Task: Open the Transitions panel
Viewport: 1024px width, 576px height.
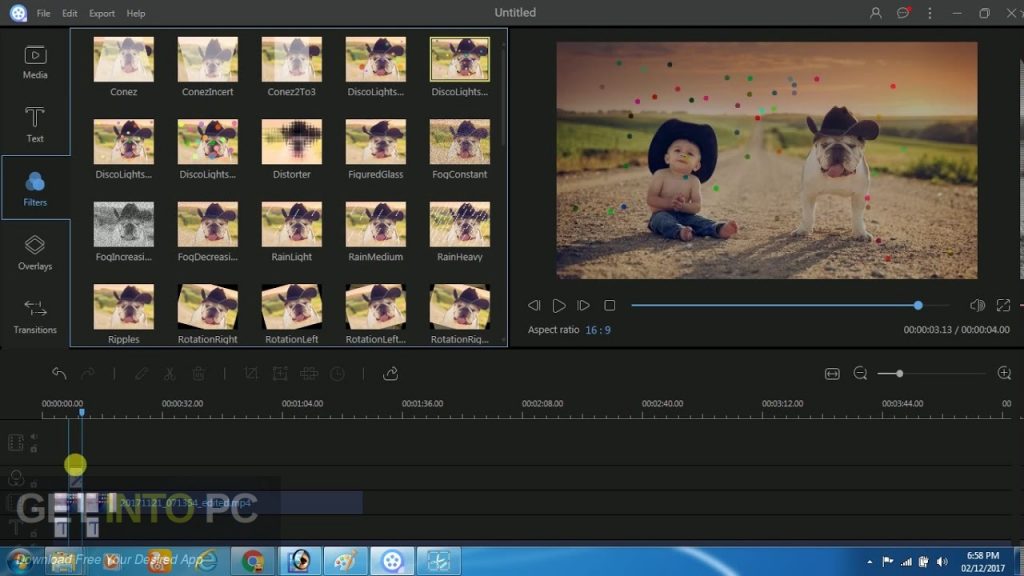Action: (35, 317)
